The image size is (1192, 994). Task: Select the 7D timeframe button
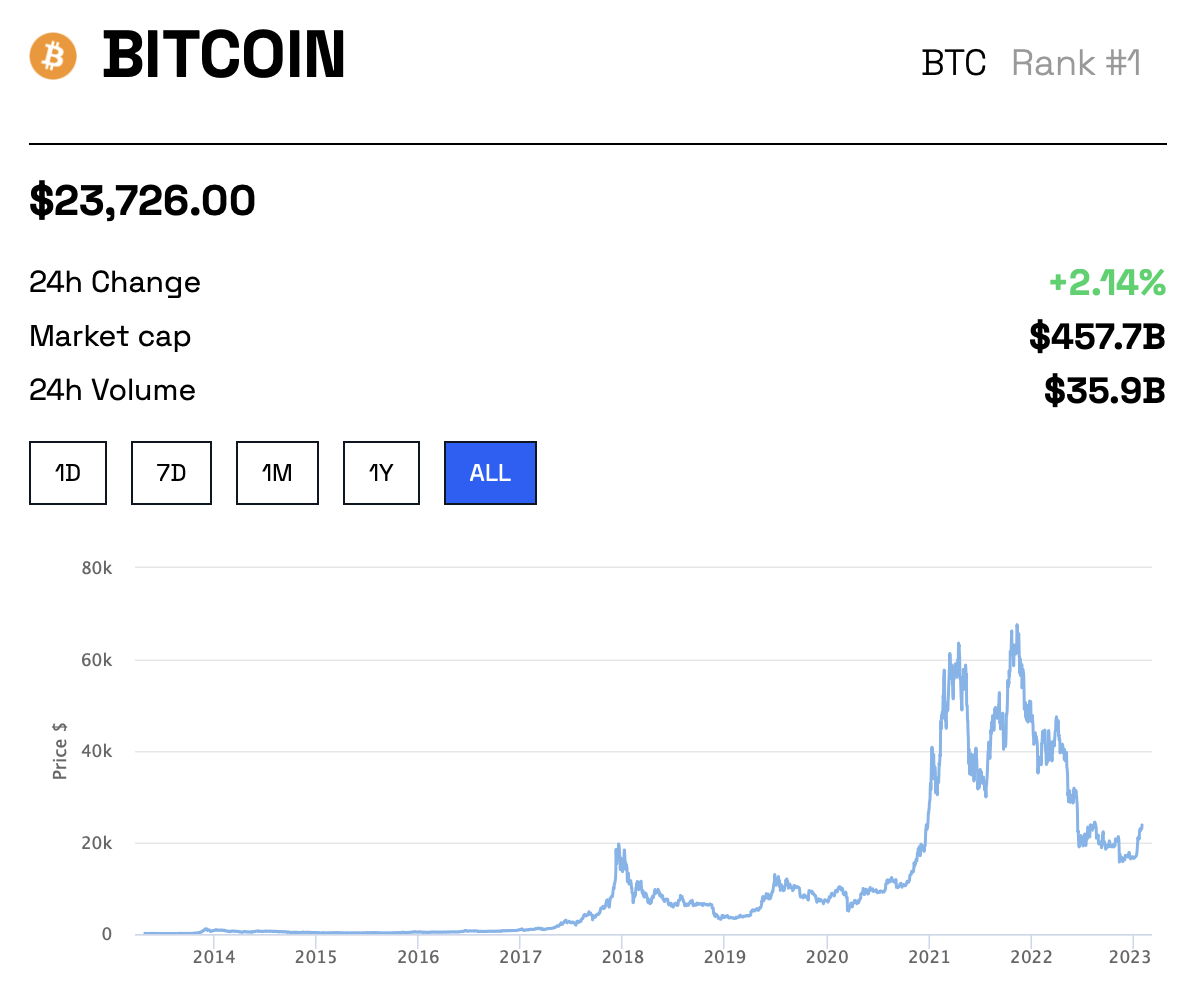[171, 472]
